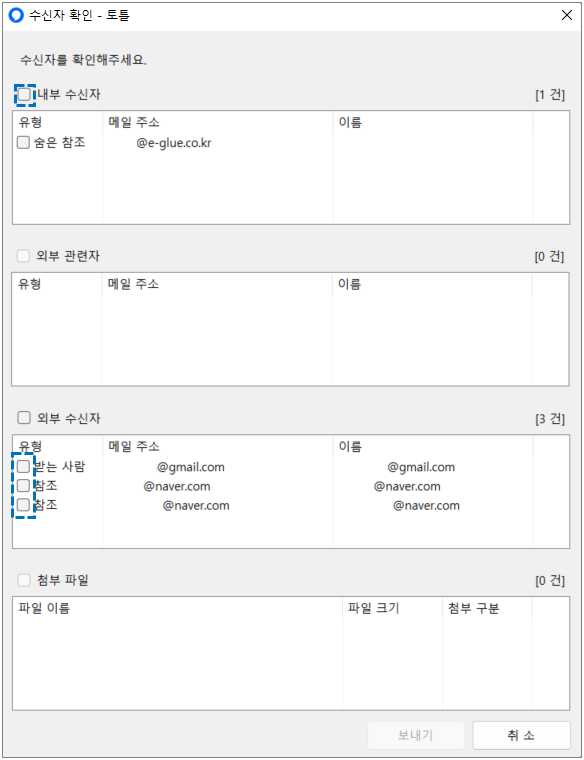Check the 받는 사람 row checkbox
Image resolution: width=584 pixels, height=760 pixels.
23,466
